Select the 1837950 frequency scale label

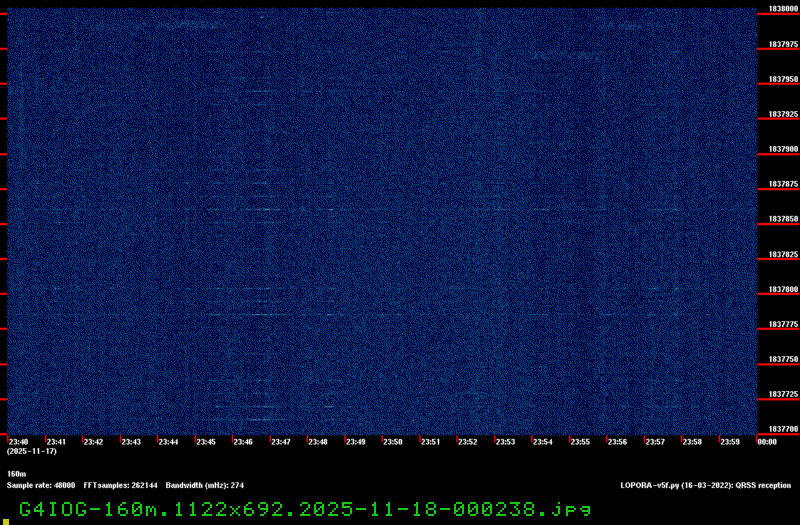782,79
